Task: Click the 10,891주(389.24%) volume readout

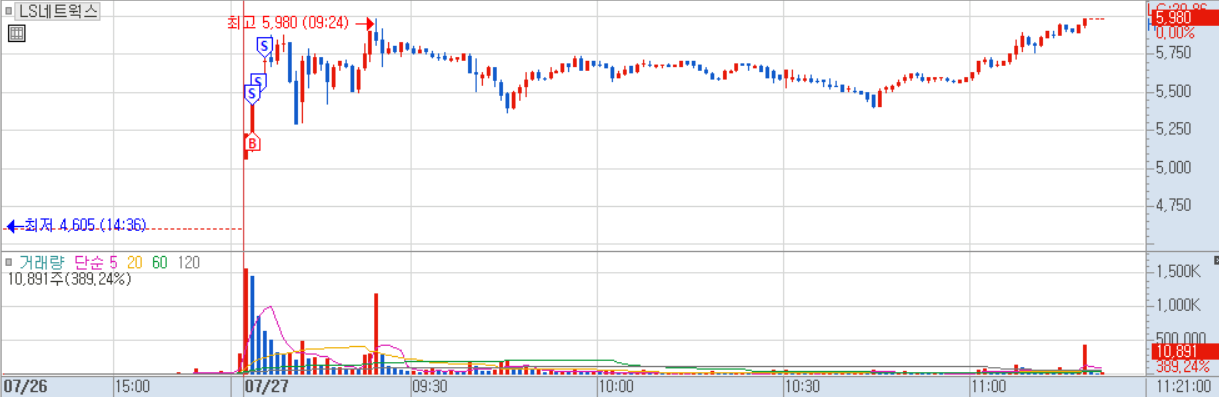Action: (x=70, y=279)
